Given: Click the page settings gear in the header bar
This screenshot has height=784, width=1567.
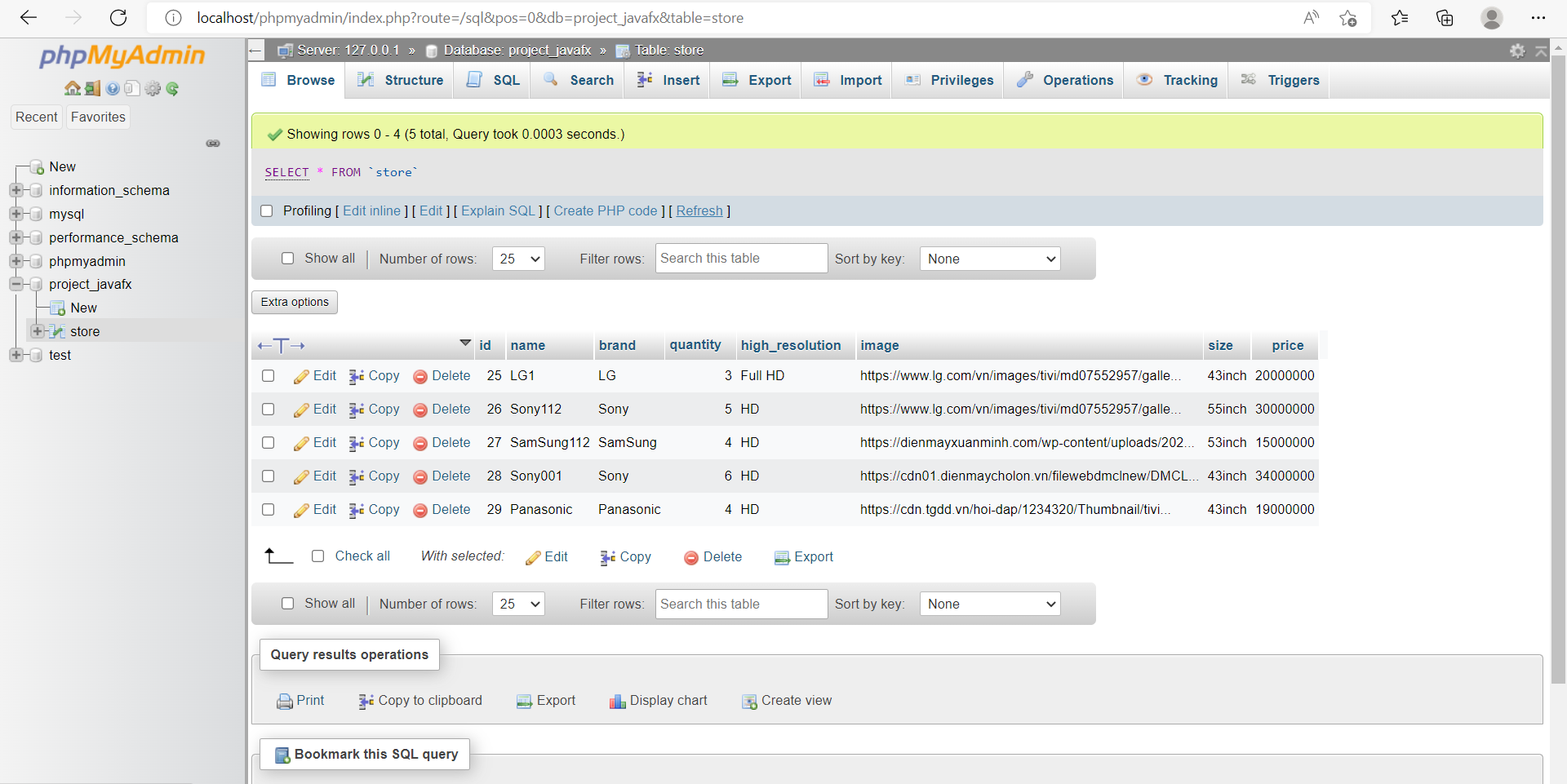Looking at the screenshot, I should pyautogui.click(x=1517, y=51).
